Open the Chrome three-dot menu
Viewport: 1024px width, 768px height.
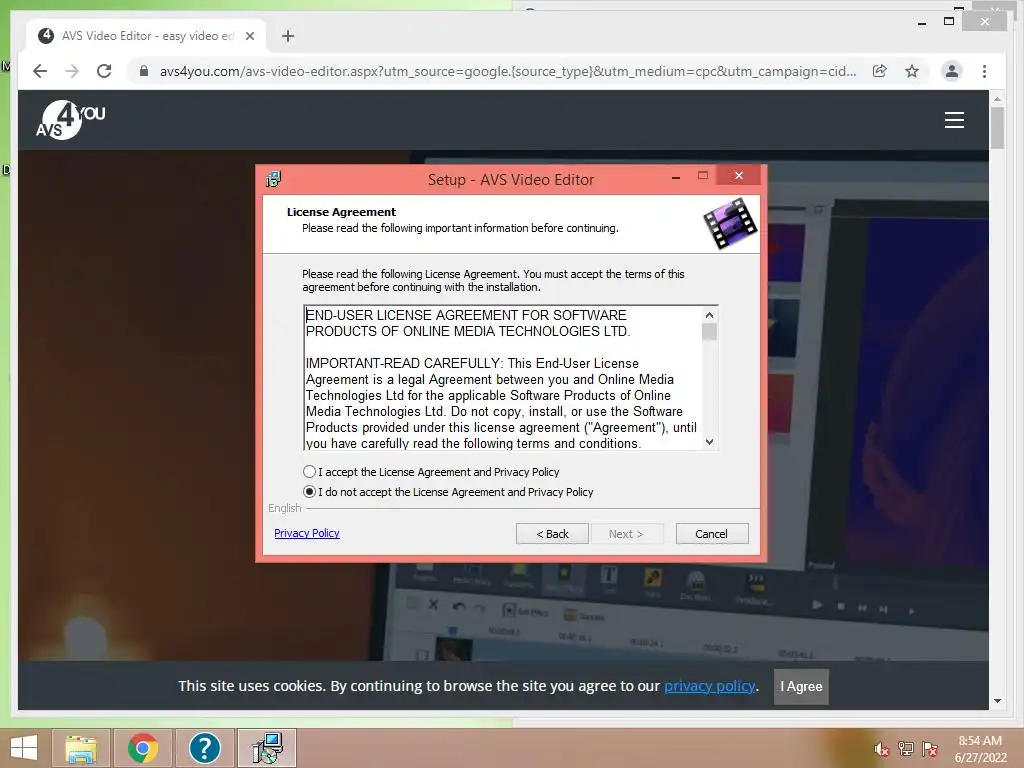tap(984, 71)
